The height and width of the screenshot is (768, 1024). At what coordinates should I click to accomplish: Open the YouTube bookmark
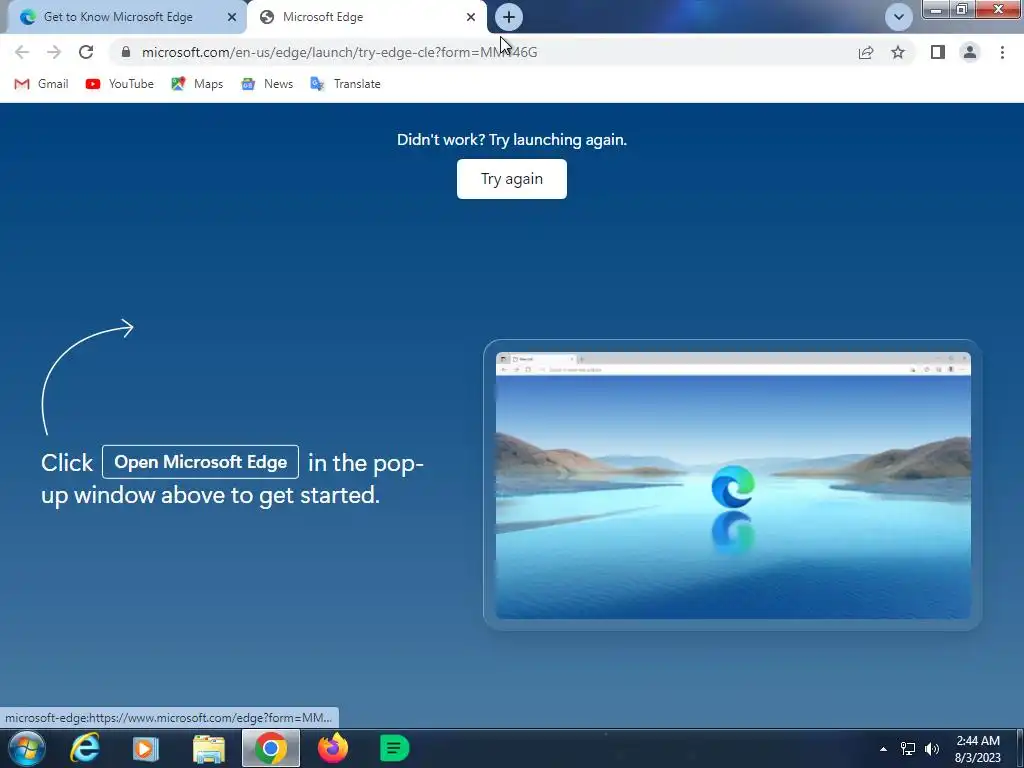point(120,84)
